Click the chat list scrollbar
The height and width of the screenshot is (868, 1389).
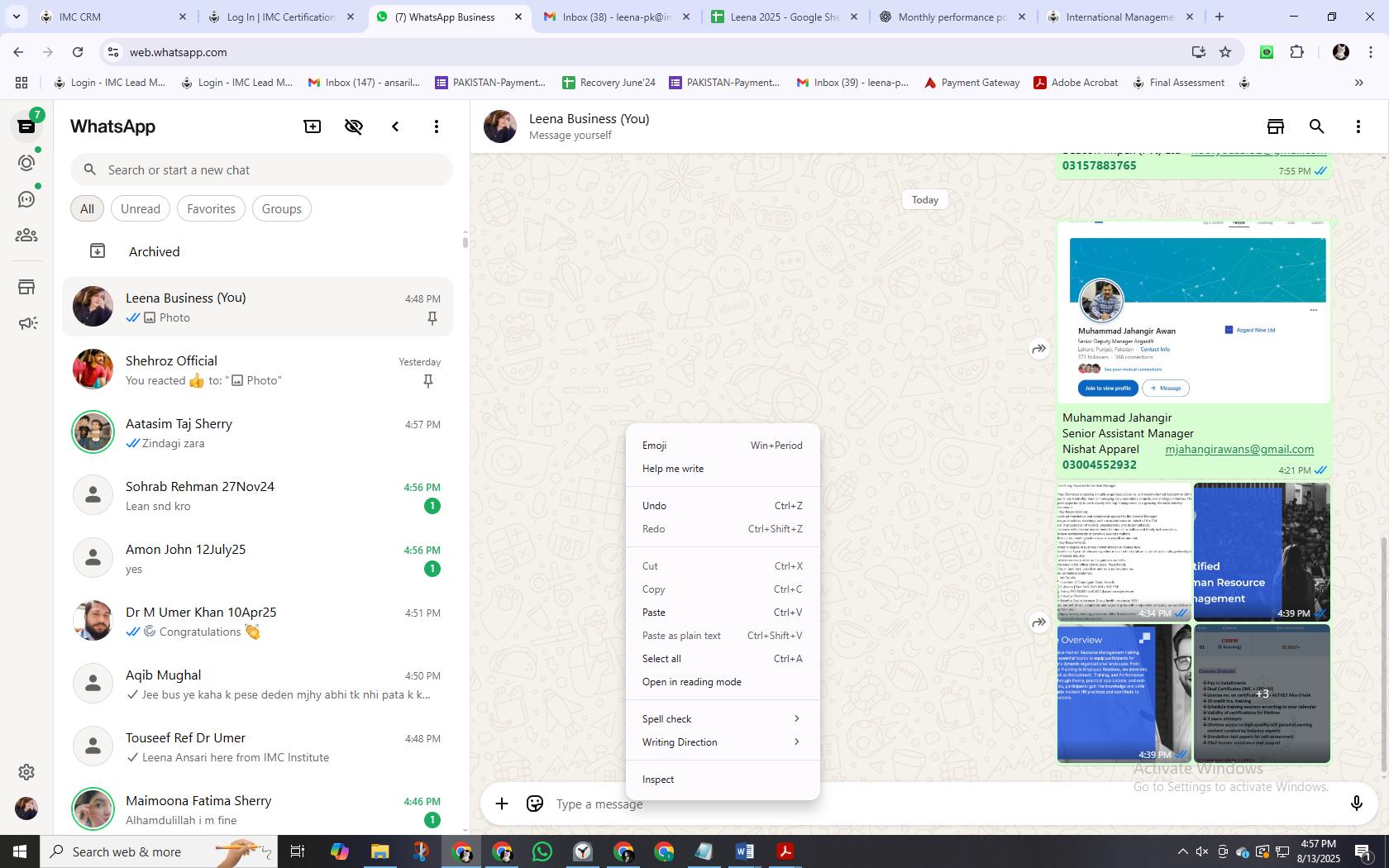coord(465,241)
